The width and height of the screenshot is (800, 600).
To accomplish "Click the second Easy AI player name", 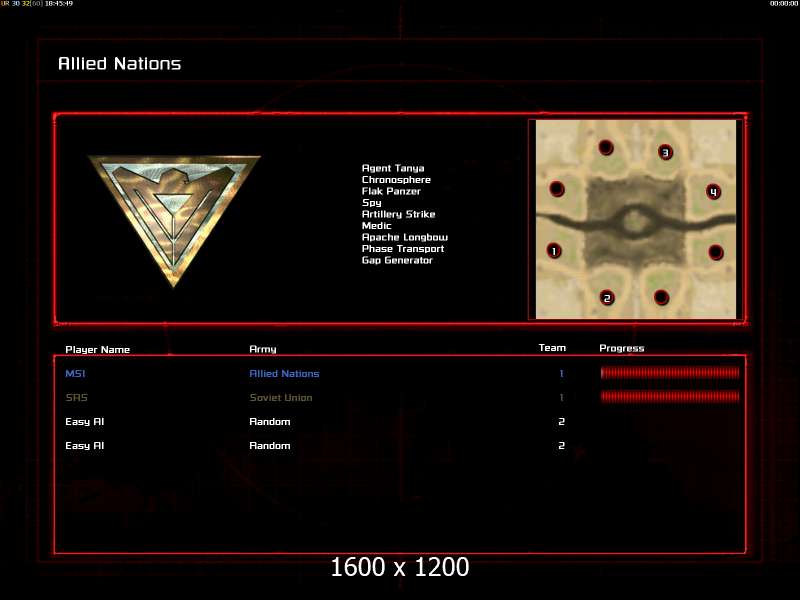I will click(85, 445).
